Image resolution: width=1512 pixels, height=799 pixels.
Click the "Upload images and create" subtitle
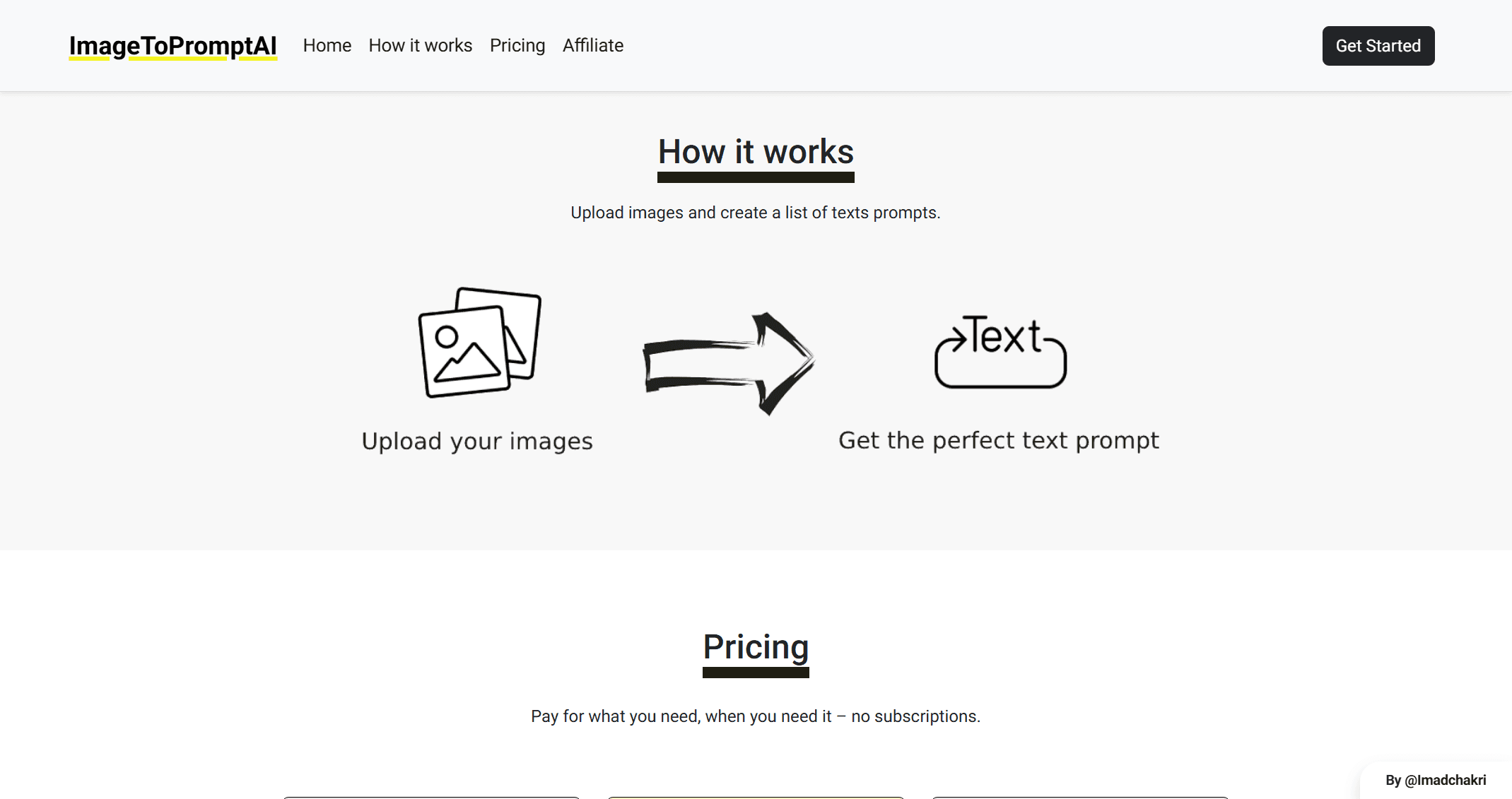755,213
